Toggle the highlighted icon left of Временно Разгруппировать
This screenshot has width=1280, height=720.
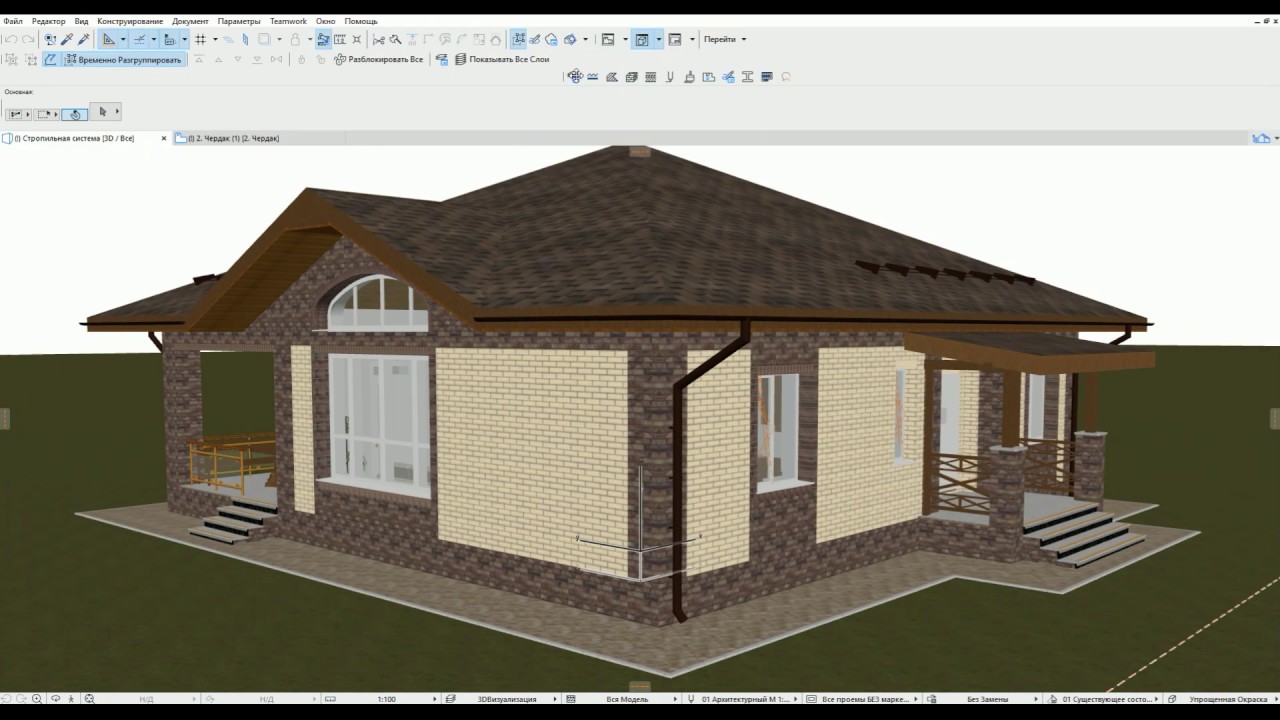[51, 60]
